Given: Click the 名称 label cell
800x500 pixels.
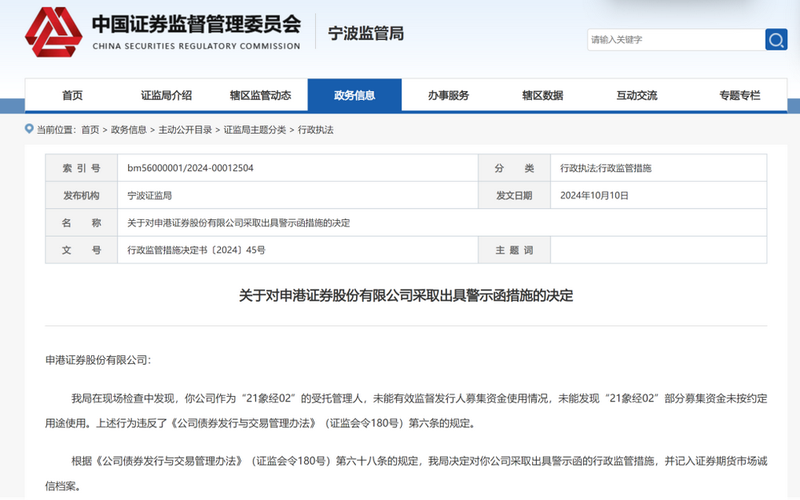Looking at the screenshot, I should pyautogui.click(x=82, y=223).
